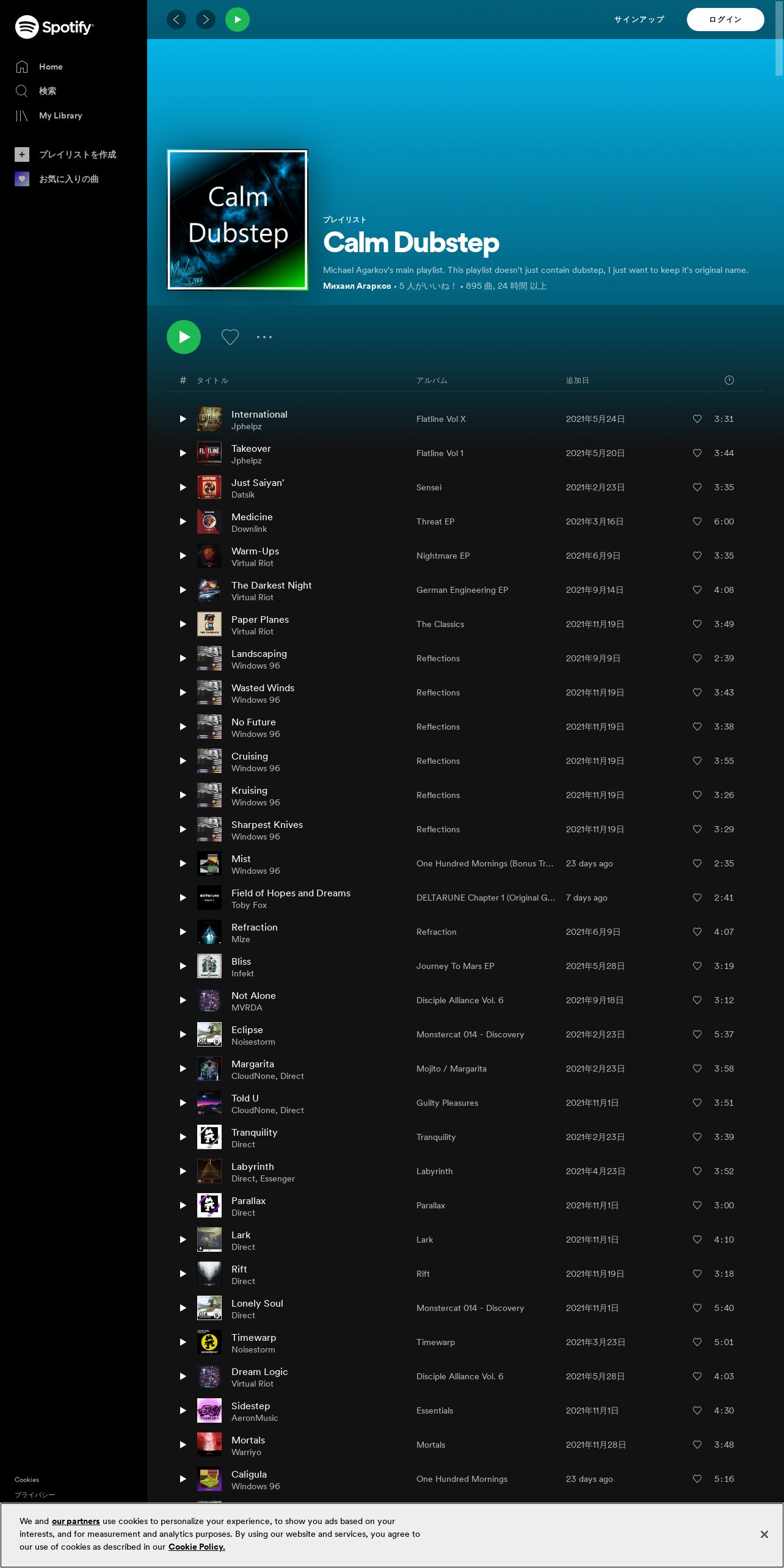
Task: Open the Toby Fox artist link
Action: tap(249, 906)
